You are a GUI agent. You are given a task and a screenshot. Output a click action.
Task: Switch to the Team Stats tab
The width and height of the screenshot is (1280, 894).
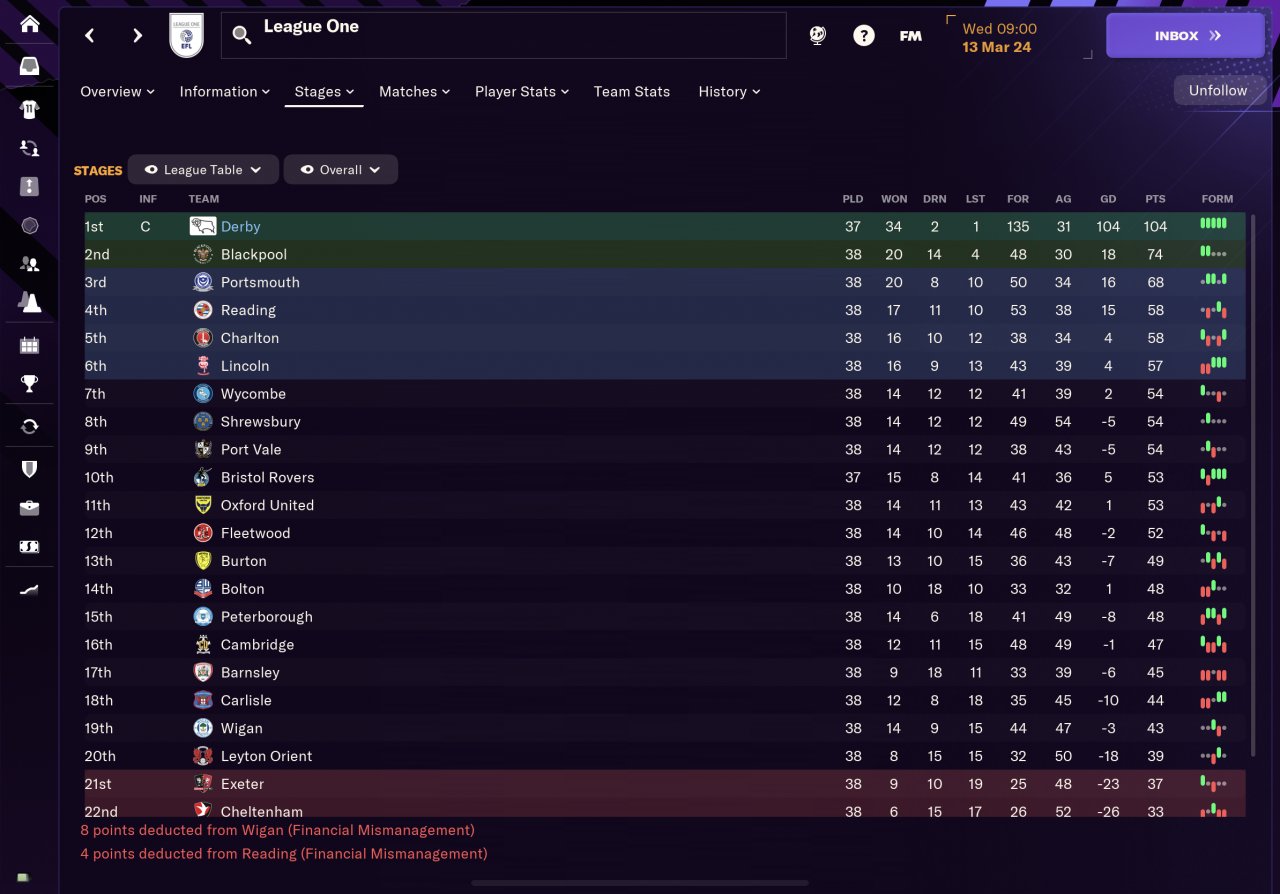pos(632,91)
